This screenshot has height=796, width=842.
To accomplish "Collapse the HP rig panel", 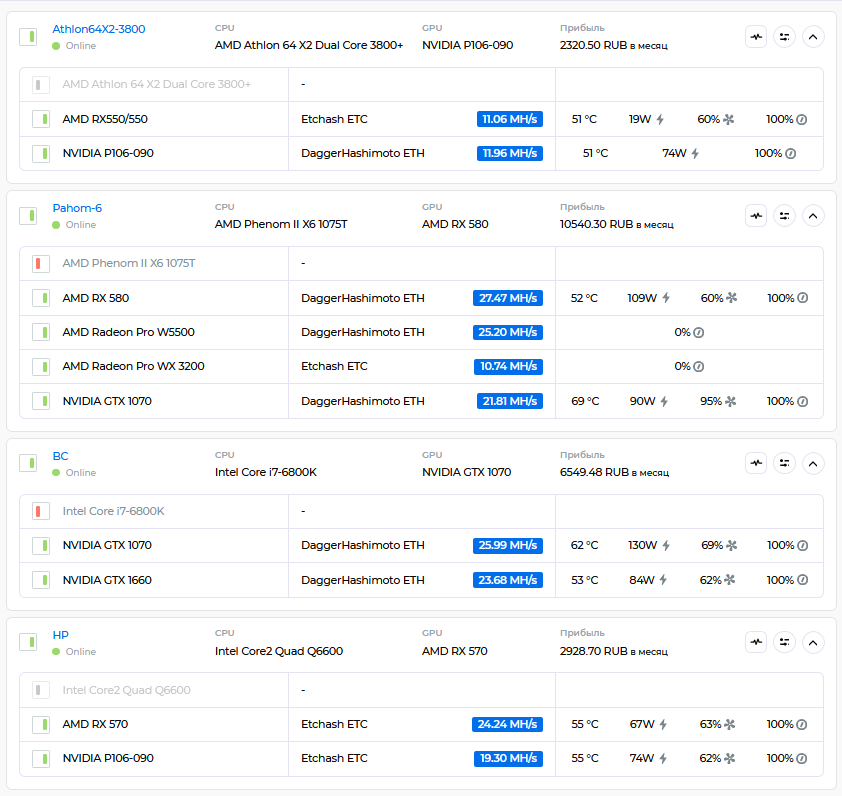I will [x=813, y=642].
